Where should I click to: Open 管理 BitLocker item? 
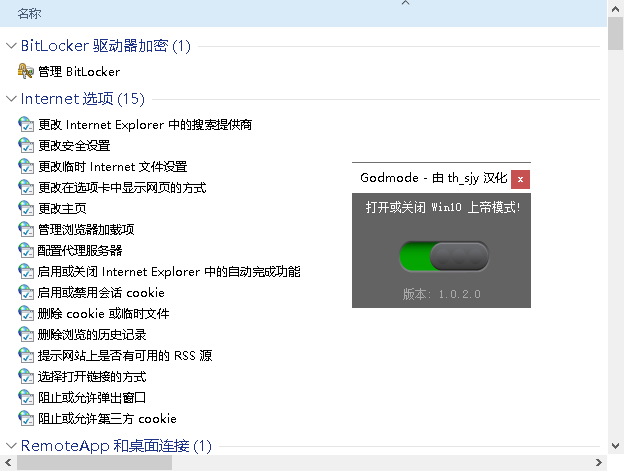tap(78, 72)
